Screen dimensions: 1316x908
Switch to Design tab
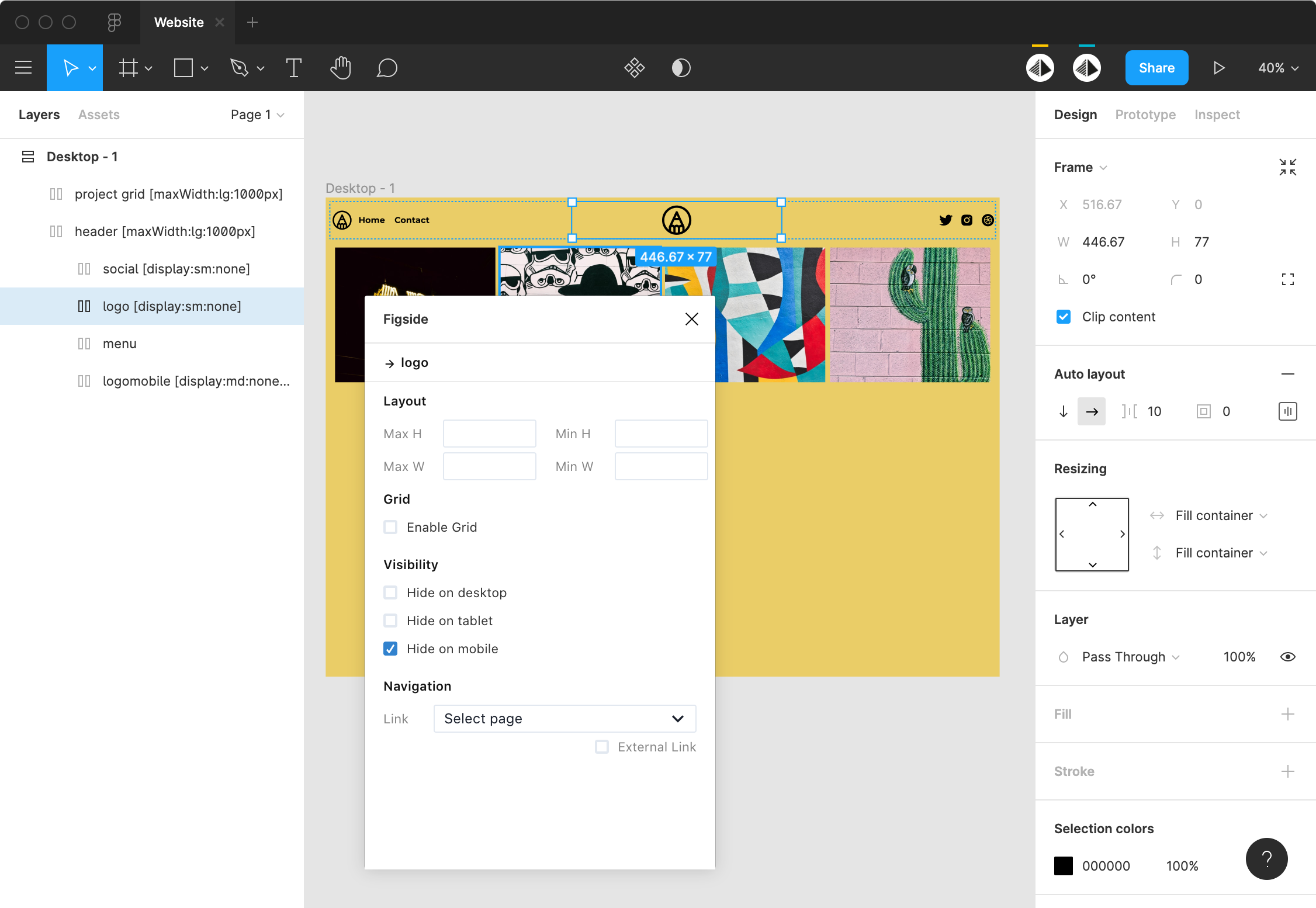tap(1075, 115)
